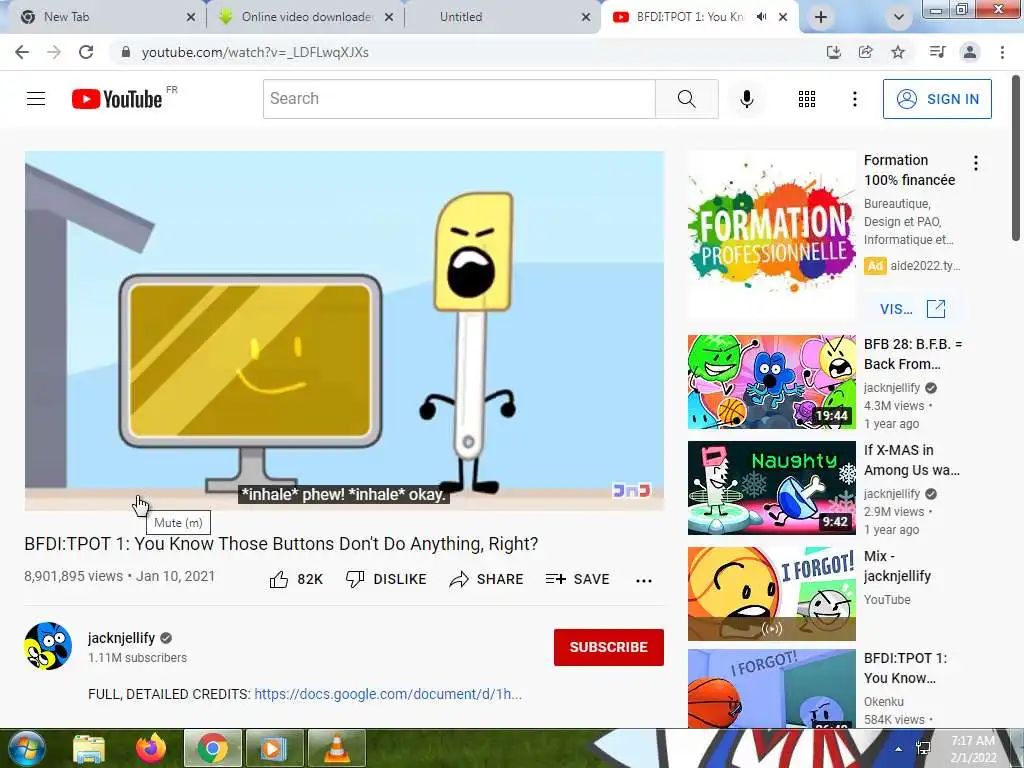
Task: Open the media player taskbar icon
Action: (274, 748)
